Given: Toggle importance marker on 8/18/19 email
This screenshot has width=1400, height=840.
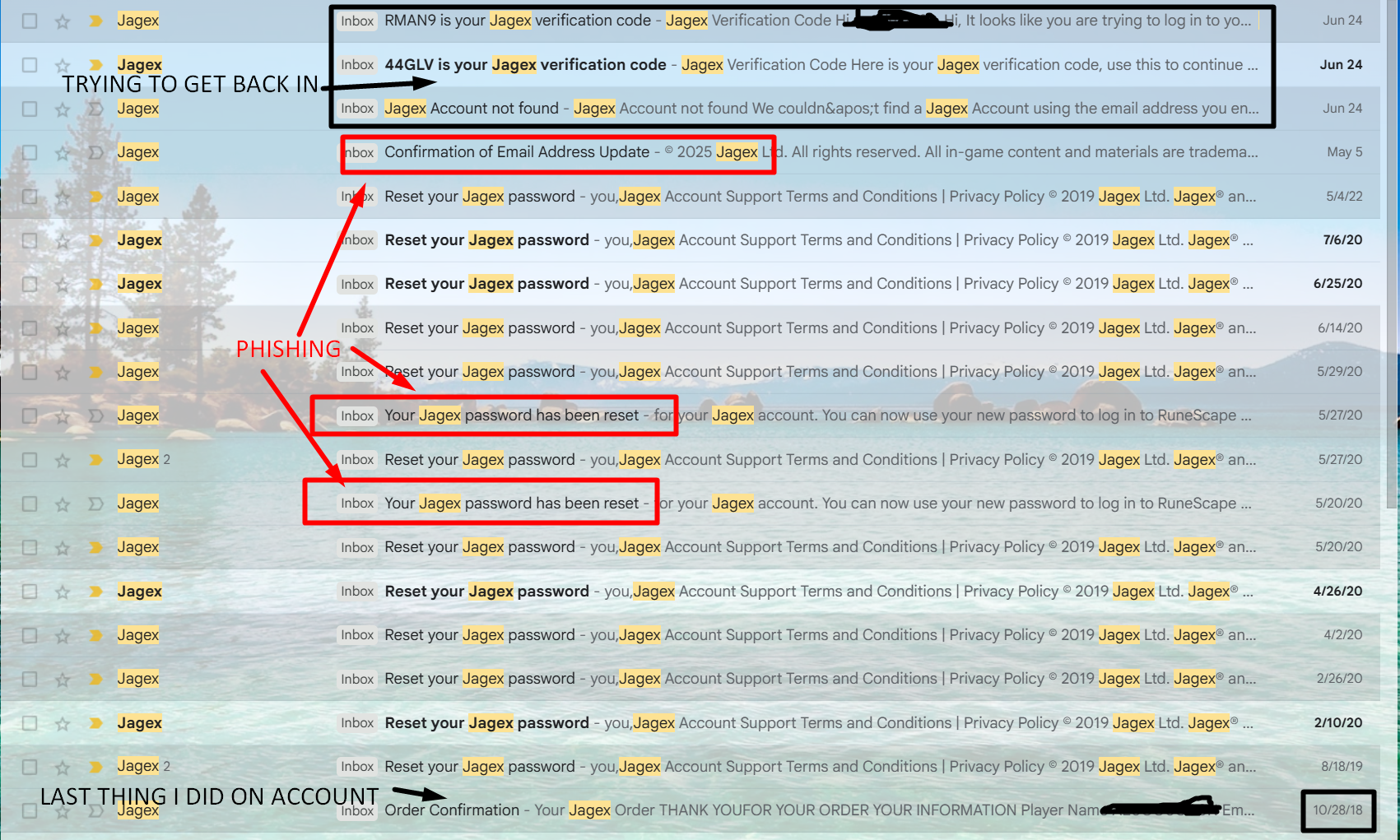Looking at the screenshot, I should [95, 767].
